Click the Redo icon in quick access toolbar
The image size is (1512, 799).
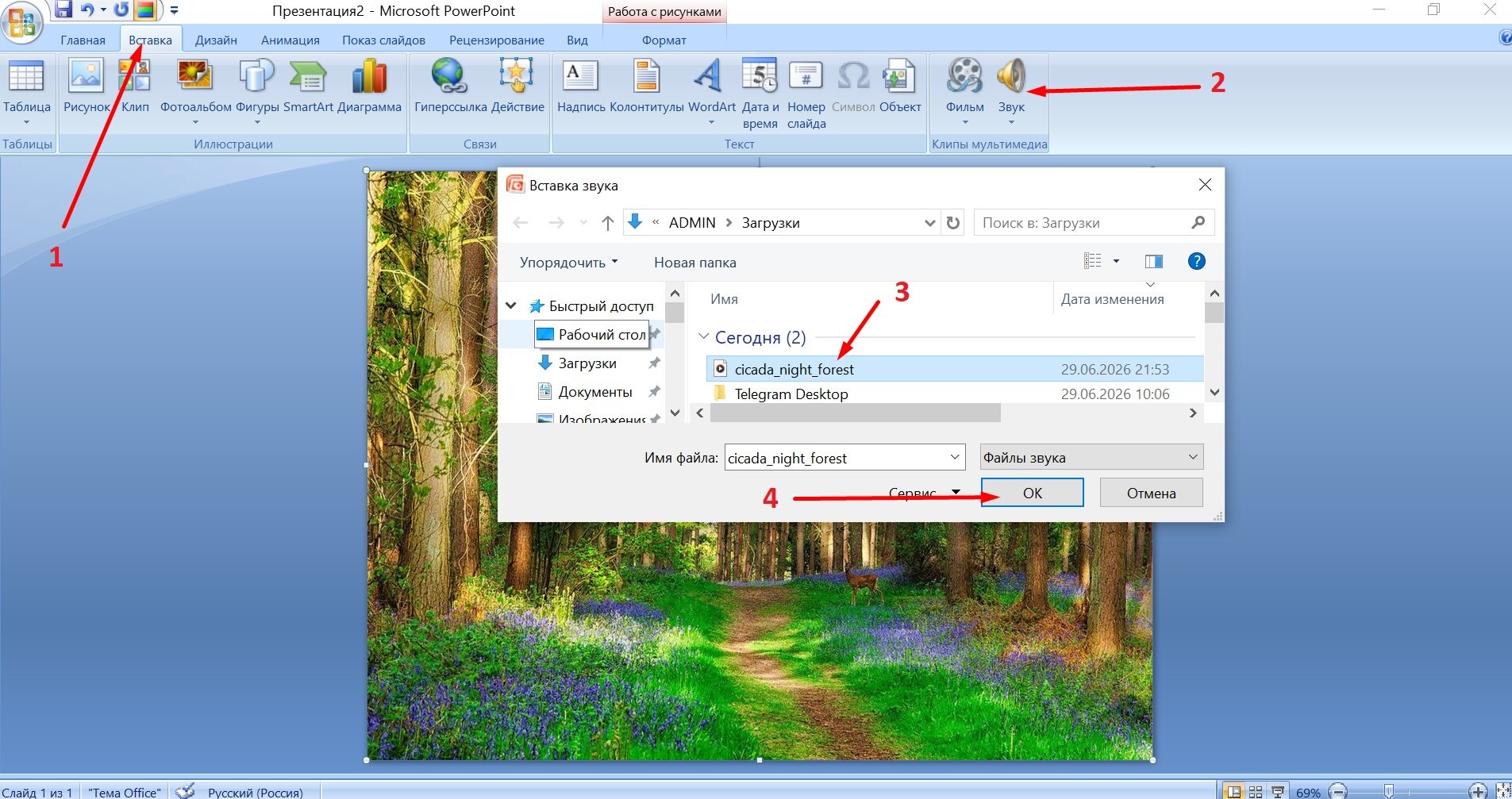121,10
